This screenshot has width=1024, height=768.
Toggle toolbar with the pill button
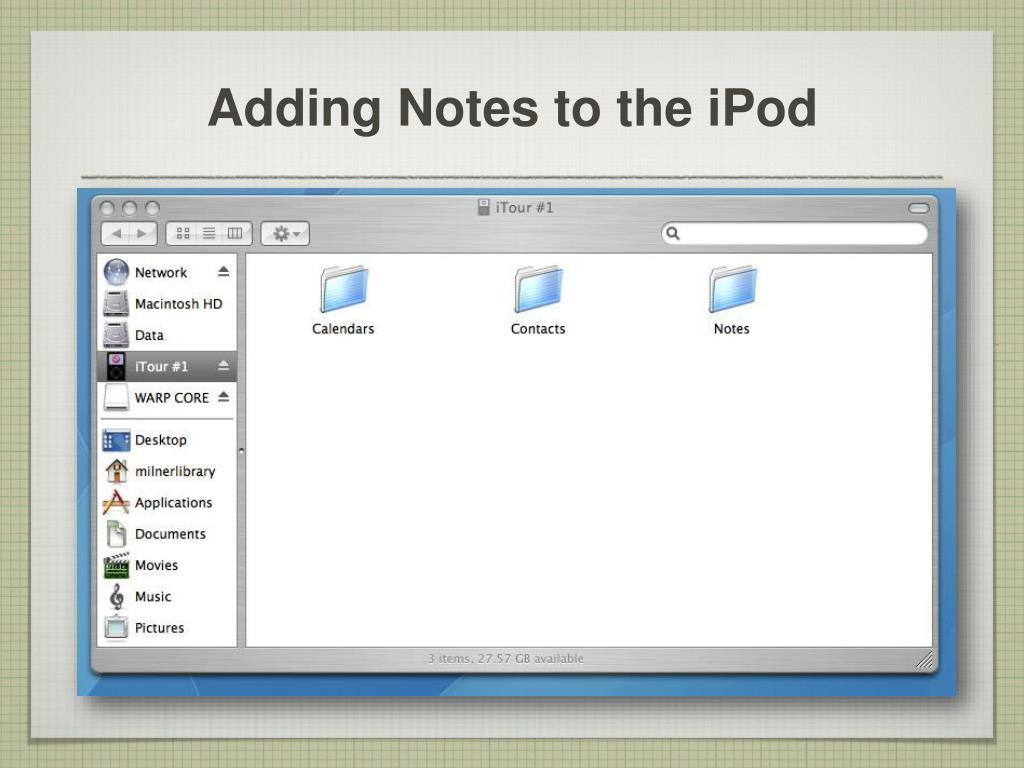(918, 208)
